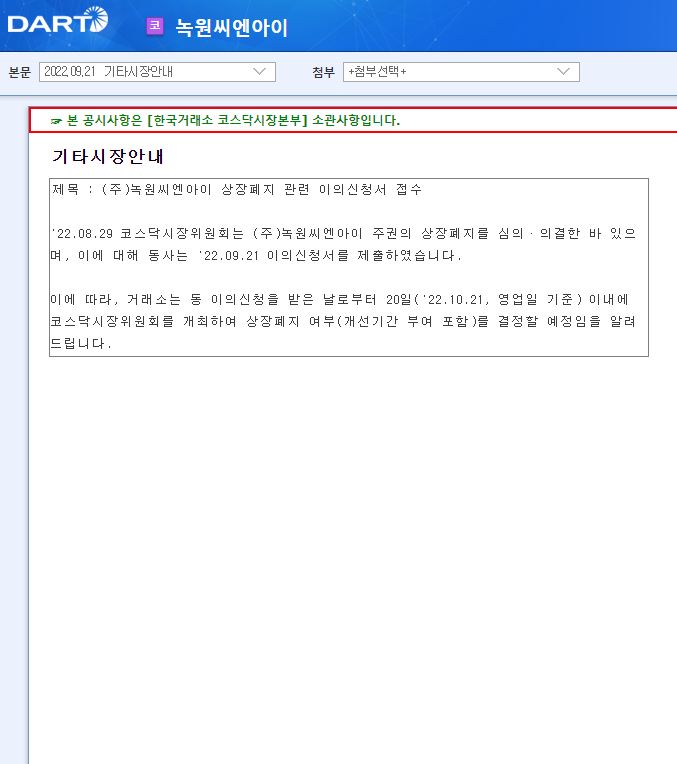The image size is (677, 764).
Task: Click the 첨부 label
Action: click(x=324, y=73)
